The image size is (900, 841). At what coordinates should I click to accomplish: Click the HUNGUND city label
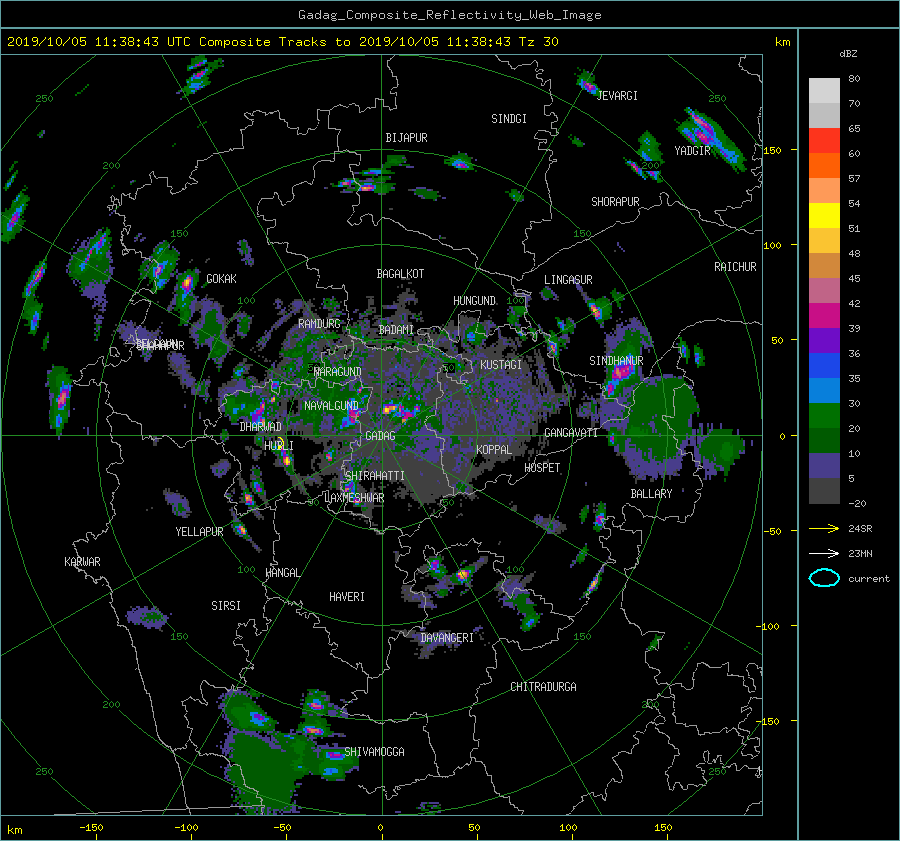[474, 301]
